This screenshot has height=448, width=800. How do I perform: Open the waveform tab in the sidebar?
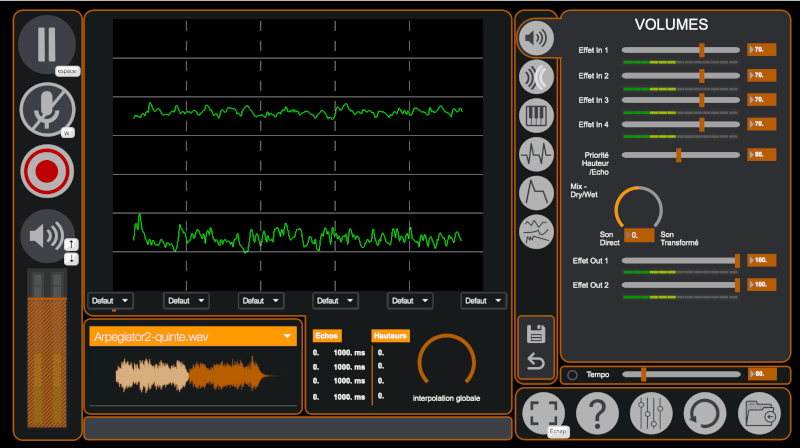click(x=537, y=154)
